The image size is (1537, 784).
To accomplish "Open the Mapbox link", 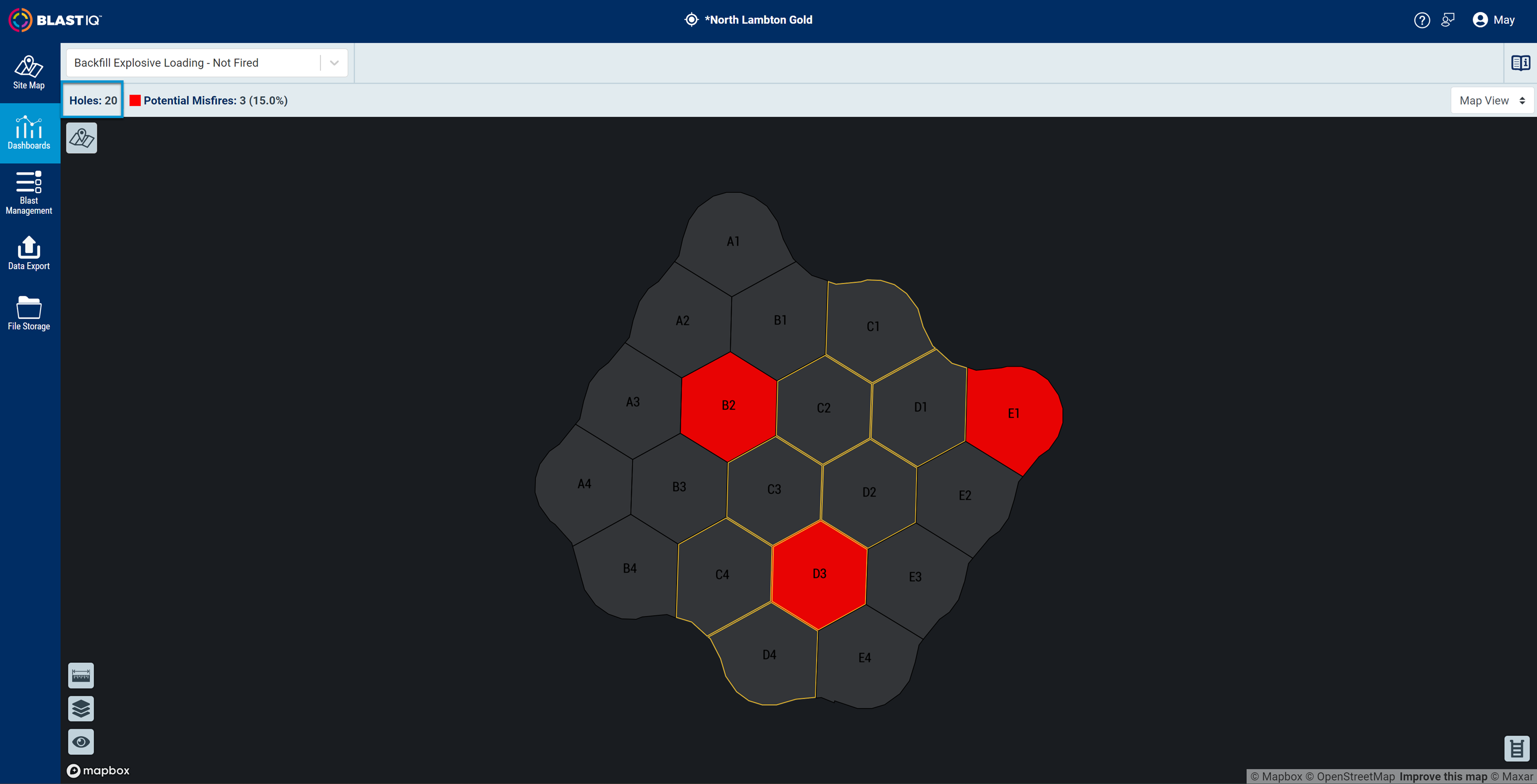I will [1276, 776].
